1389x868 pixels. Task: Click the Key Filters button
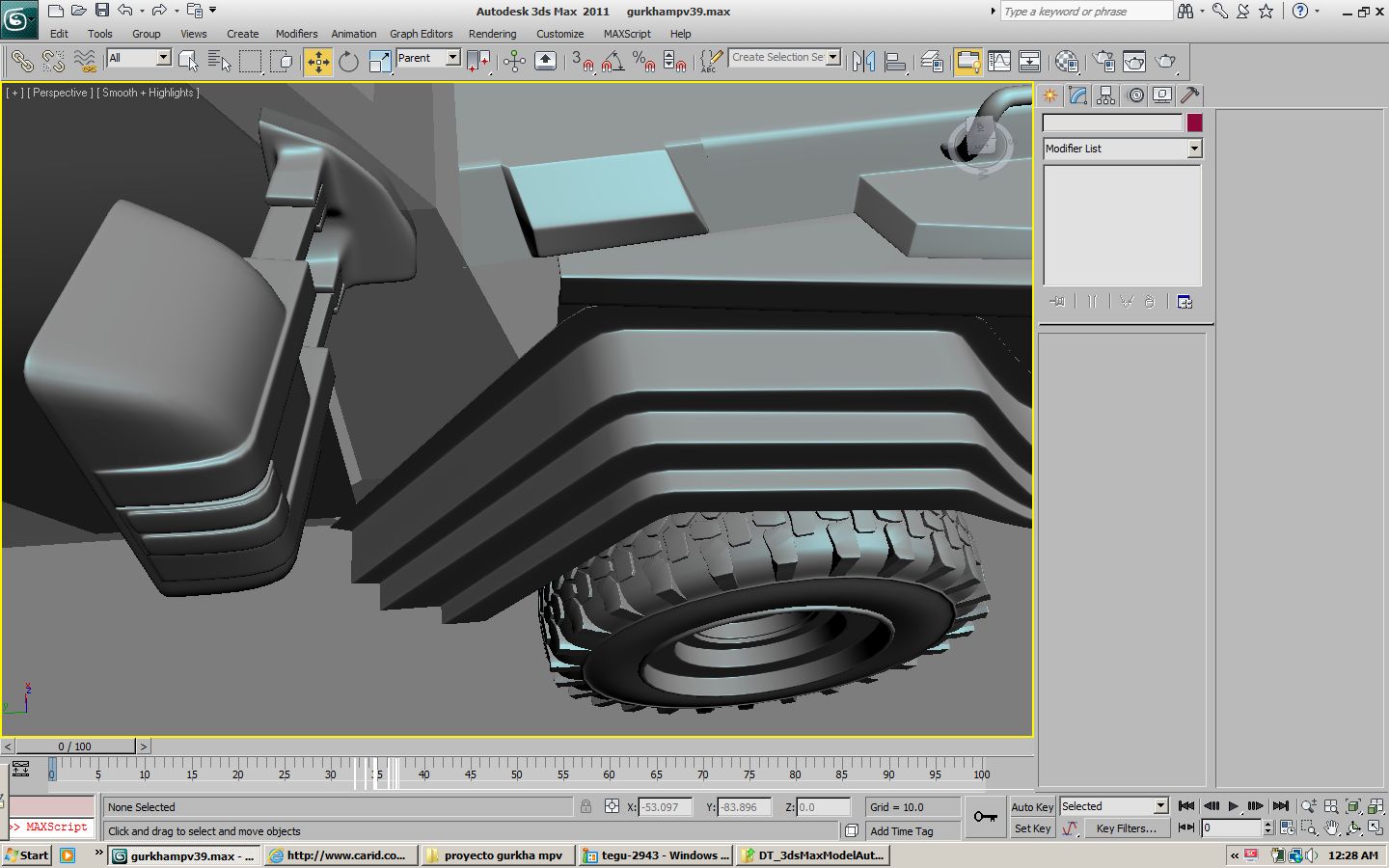[x=1126, y=828]
